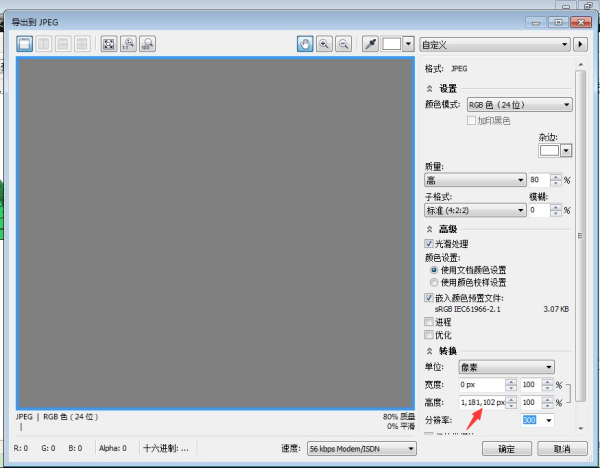Open the 颜色模式 RGB dropdown
The image size is (600, 468).
coord(519,105)
